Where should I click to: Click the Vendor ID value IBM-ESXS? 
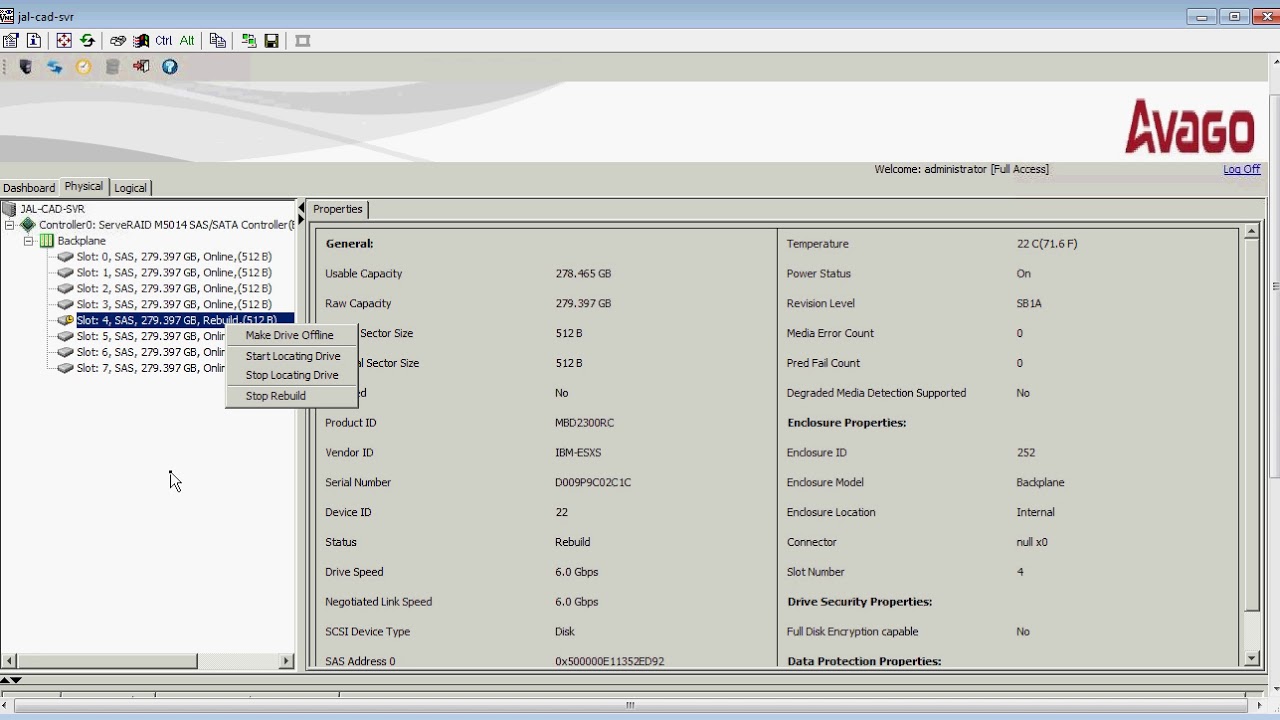pos(578,453)
